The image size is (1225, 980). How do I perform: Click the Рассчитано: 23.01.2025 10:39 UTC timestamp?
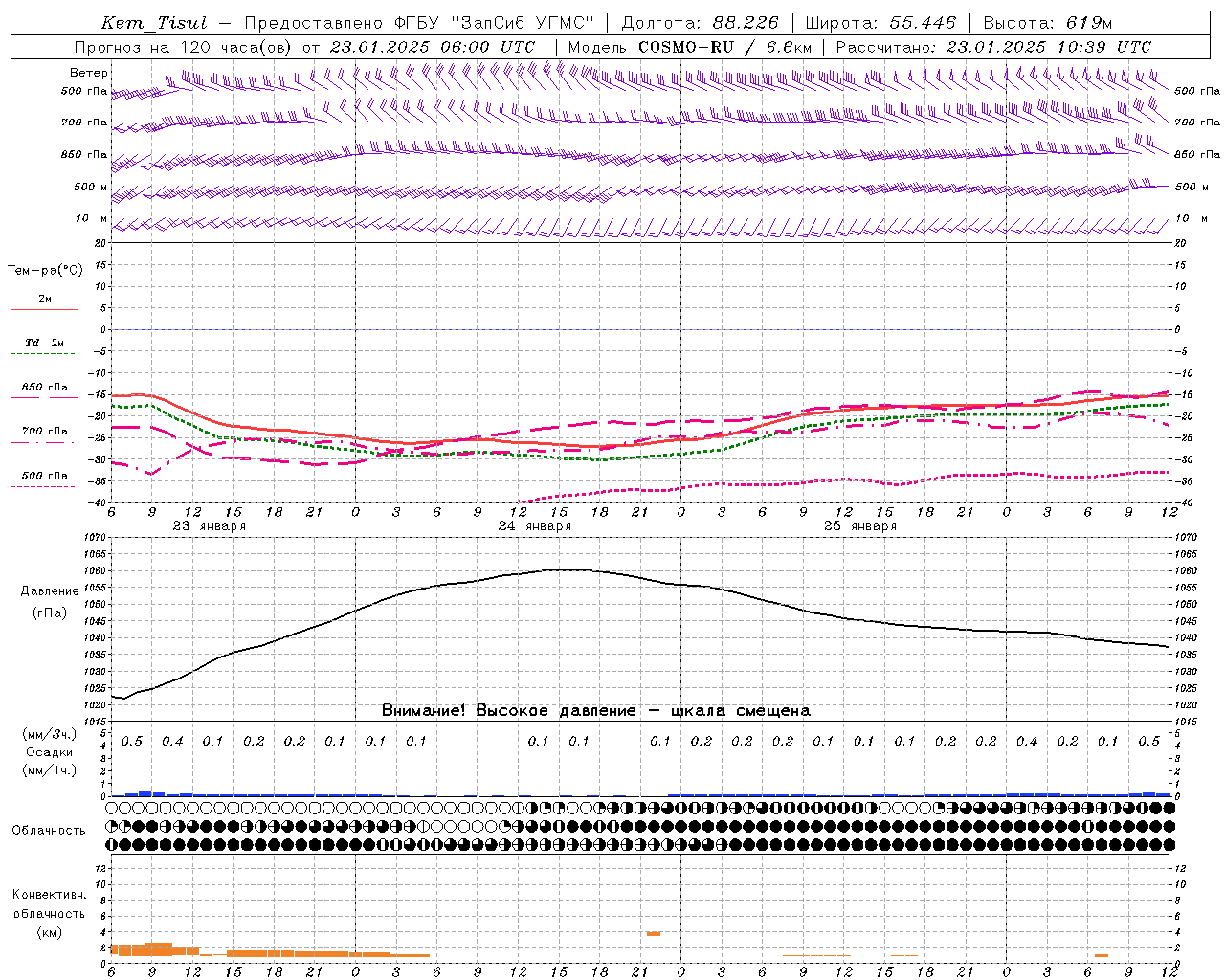[x=993, y=47]
